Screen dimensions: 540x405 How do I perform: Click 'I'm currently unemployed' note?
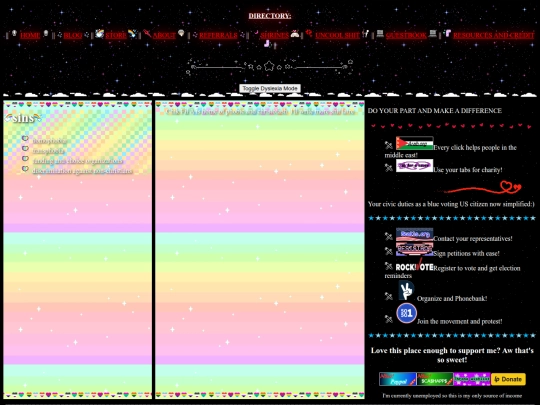[452, 396]
